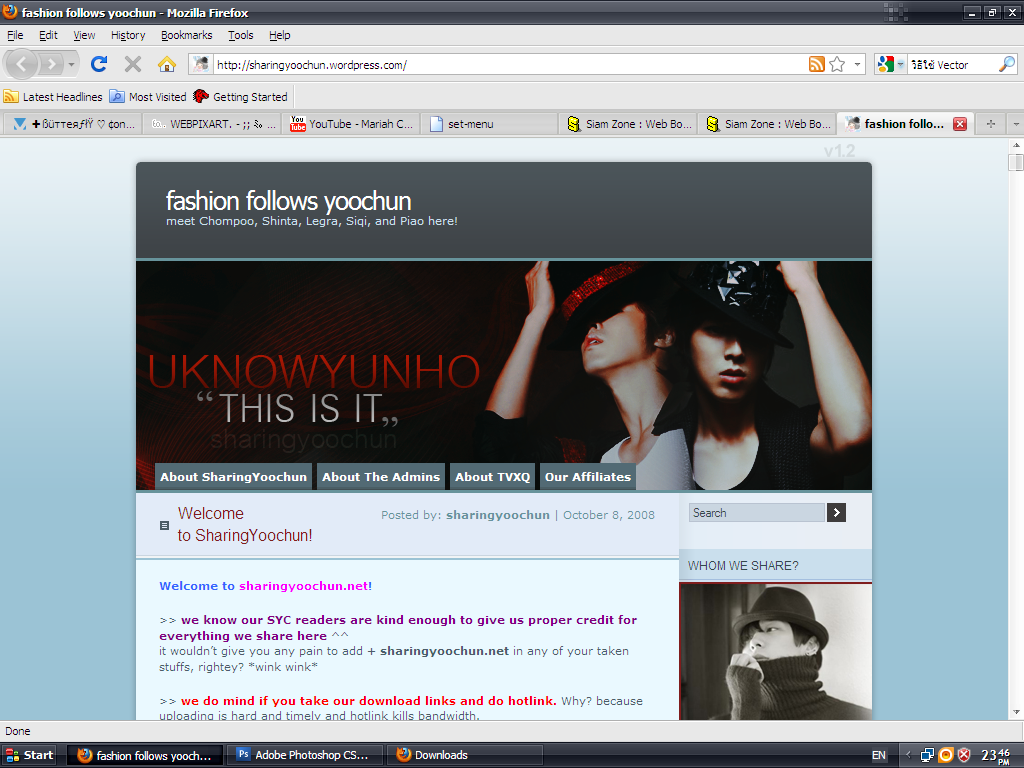
Task: Open the File menu
Action: [15, 35]
